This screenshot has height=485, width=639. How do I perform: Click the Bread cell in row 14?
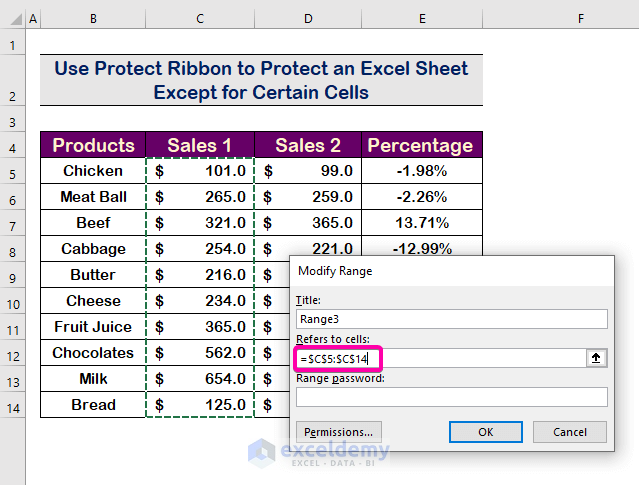(x=93, y=405)
